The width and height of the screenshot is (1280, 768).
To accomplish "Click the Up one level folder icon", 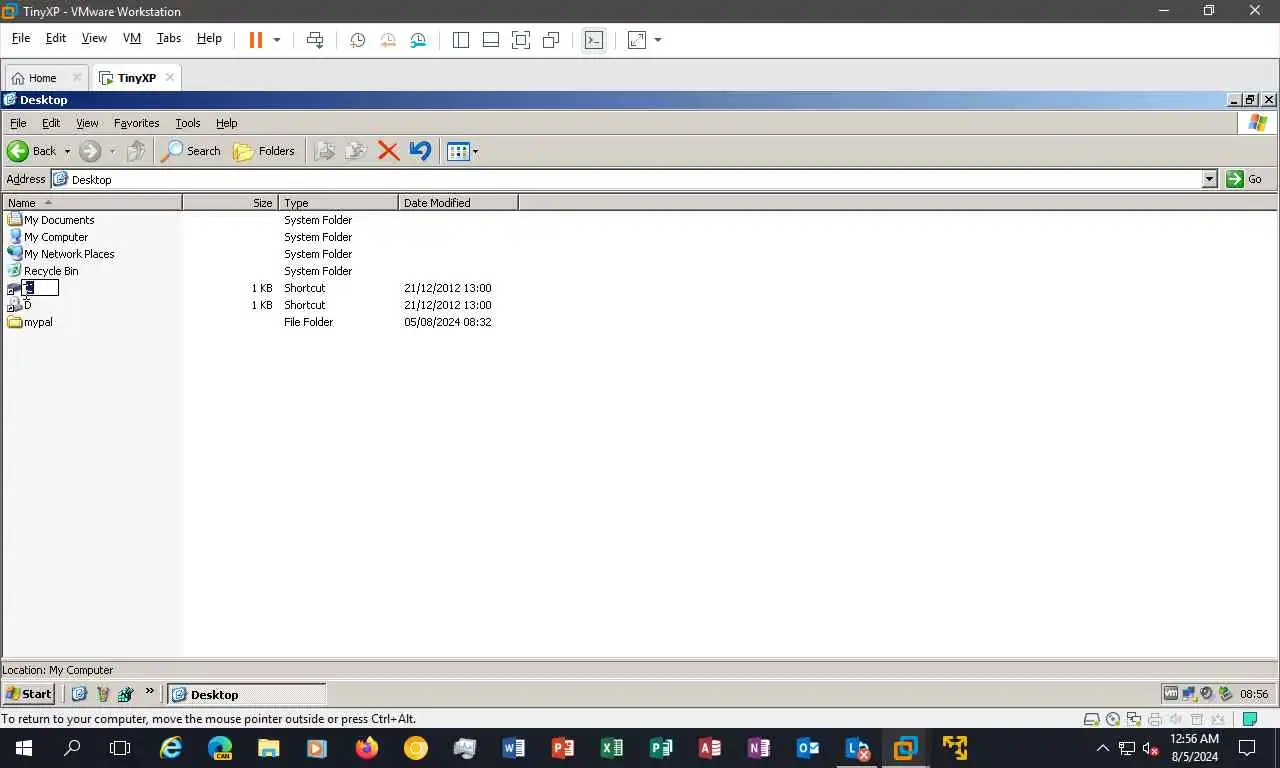I will tap(137, 151).
